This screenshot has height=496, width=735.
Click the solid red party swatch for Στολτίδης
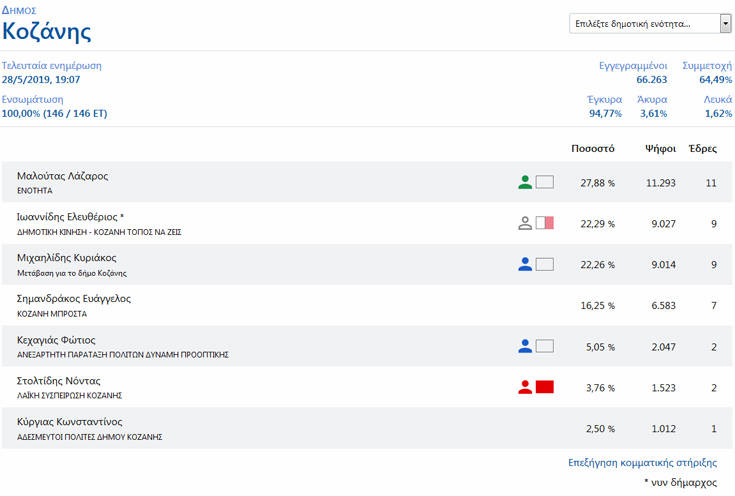coord(544,387)
